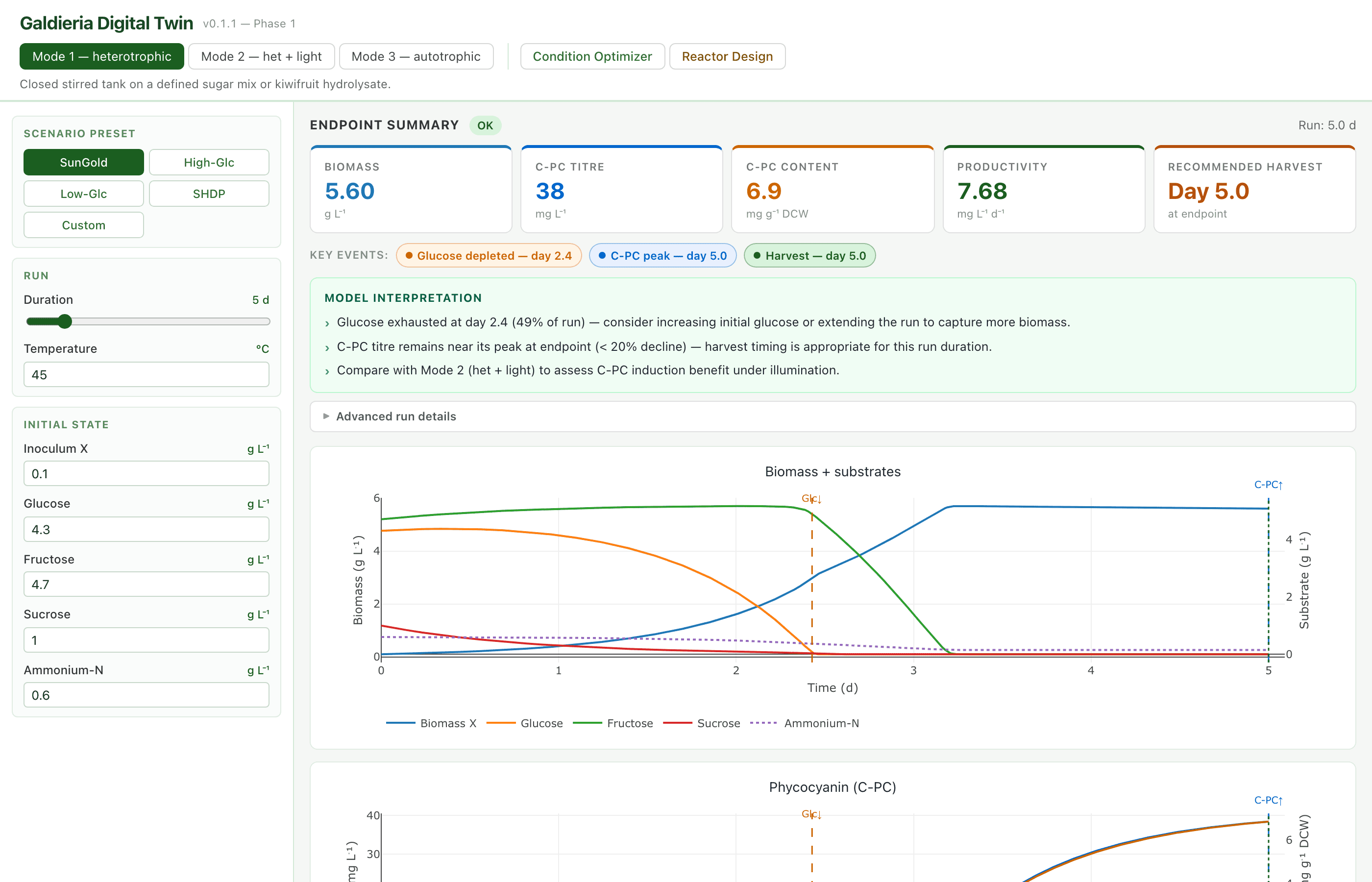Click the v0.1.1 — Phase 1 version text
Image resolution: width=1372 pixels, height=882 pixels.
tap(249, 24)
